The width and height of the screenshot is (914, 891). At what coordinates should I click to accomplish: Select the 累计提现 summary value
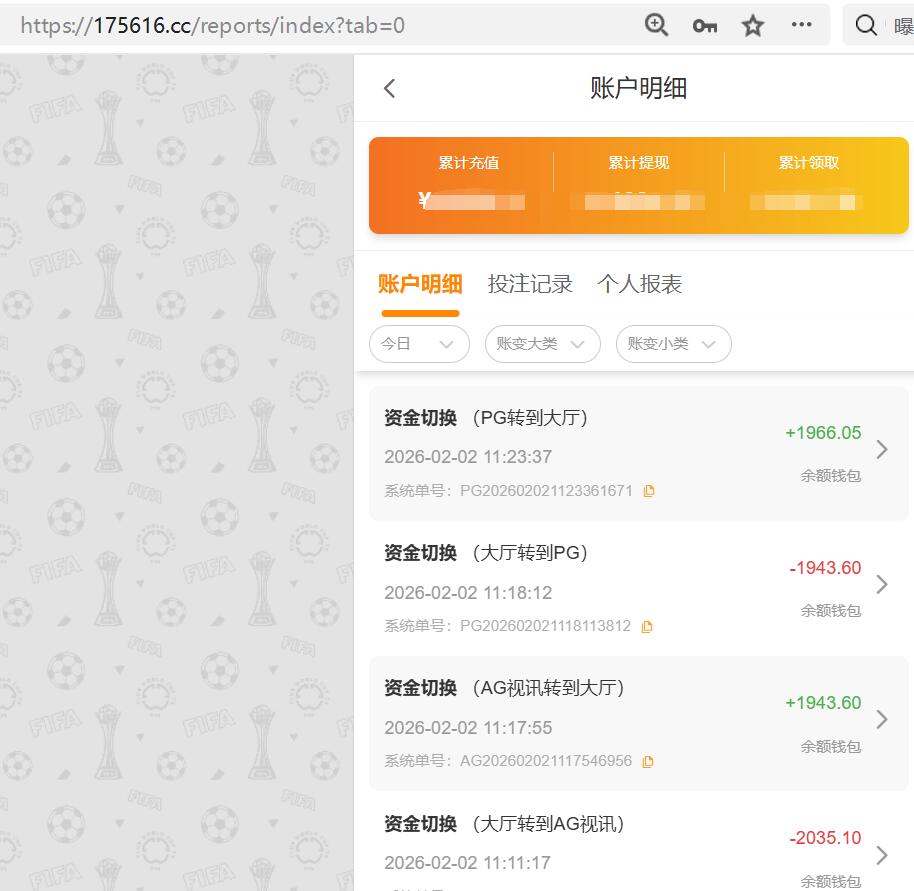point(639,202)
